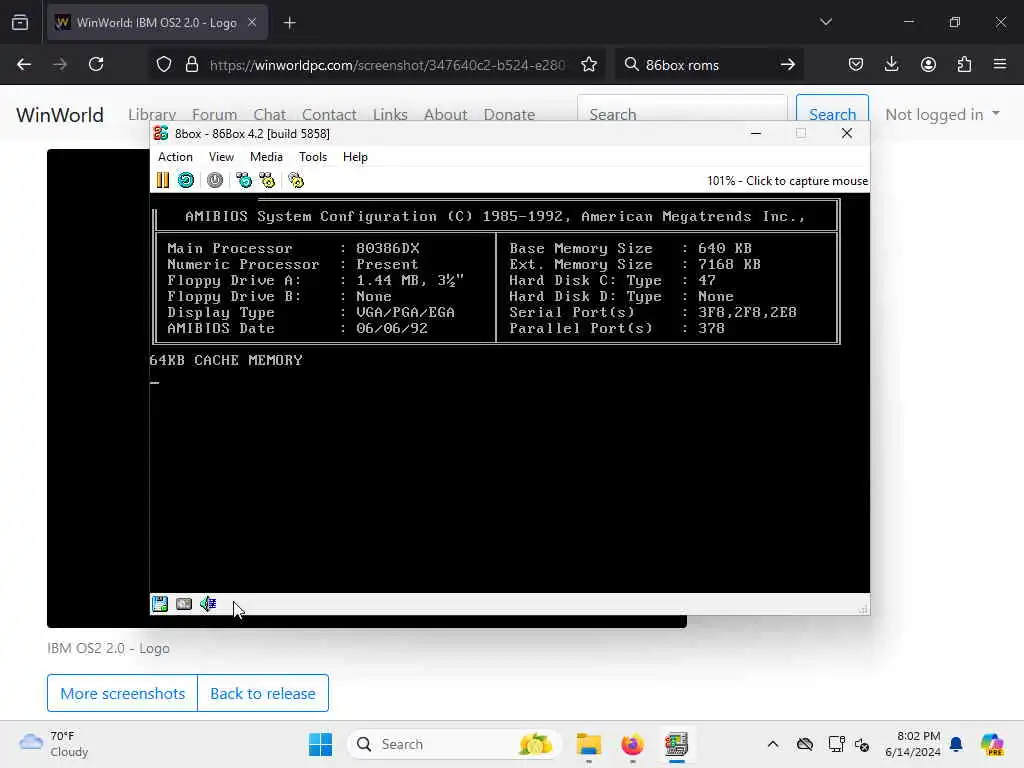The image size is (1024, 768).
Task: Submit search with the arrow button
Action: tap(788, 65)
